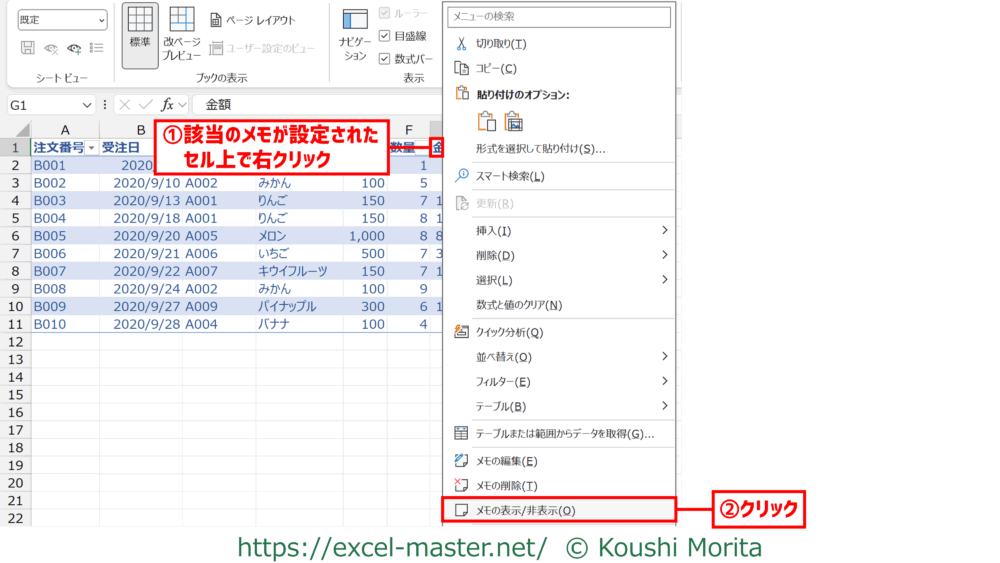
Task: Open the ナビゲーション pane
Action: point(355,36)
